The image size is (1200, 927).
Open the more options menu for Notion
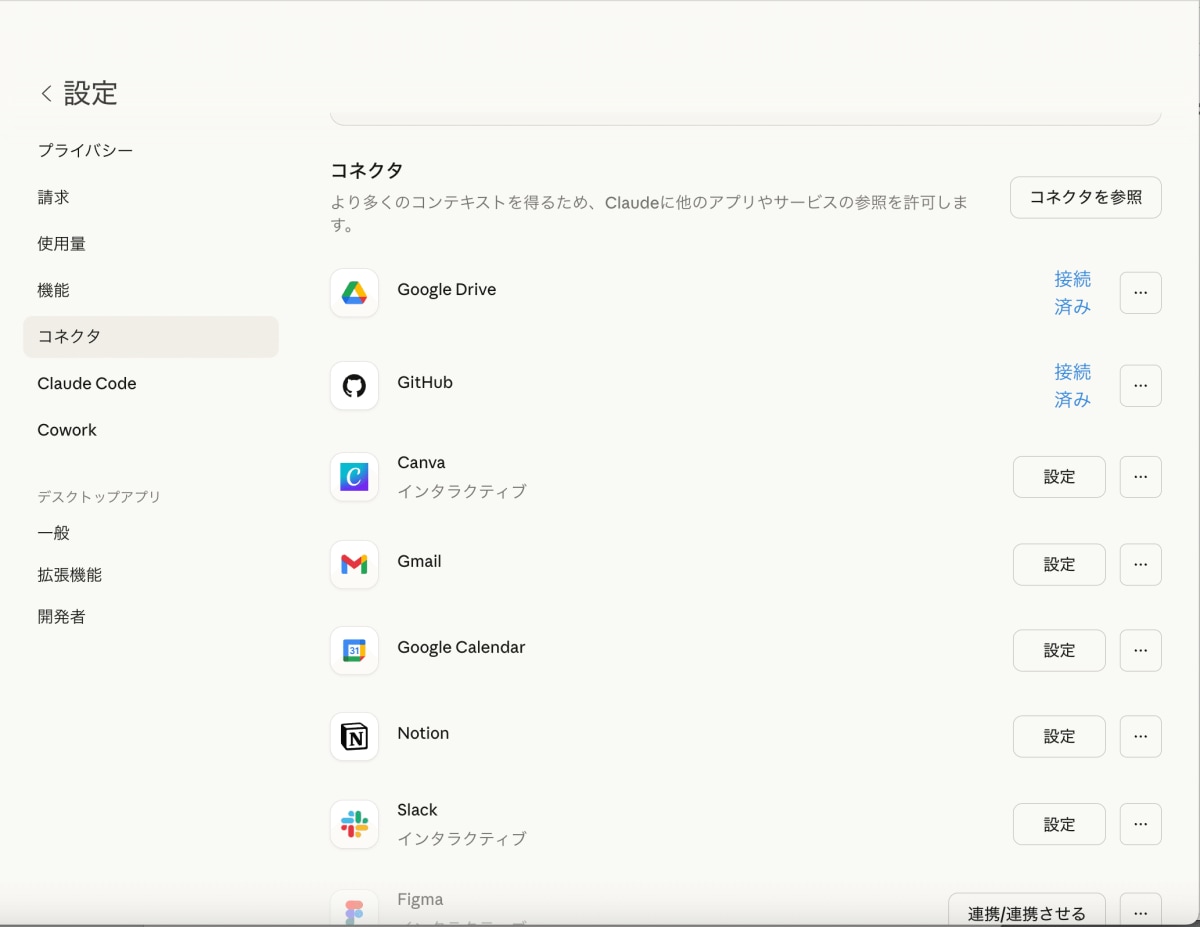coord(1140,737)
